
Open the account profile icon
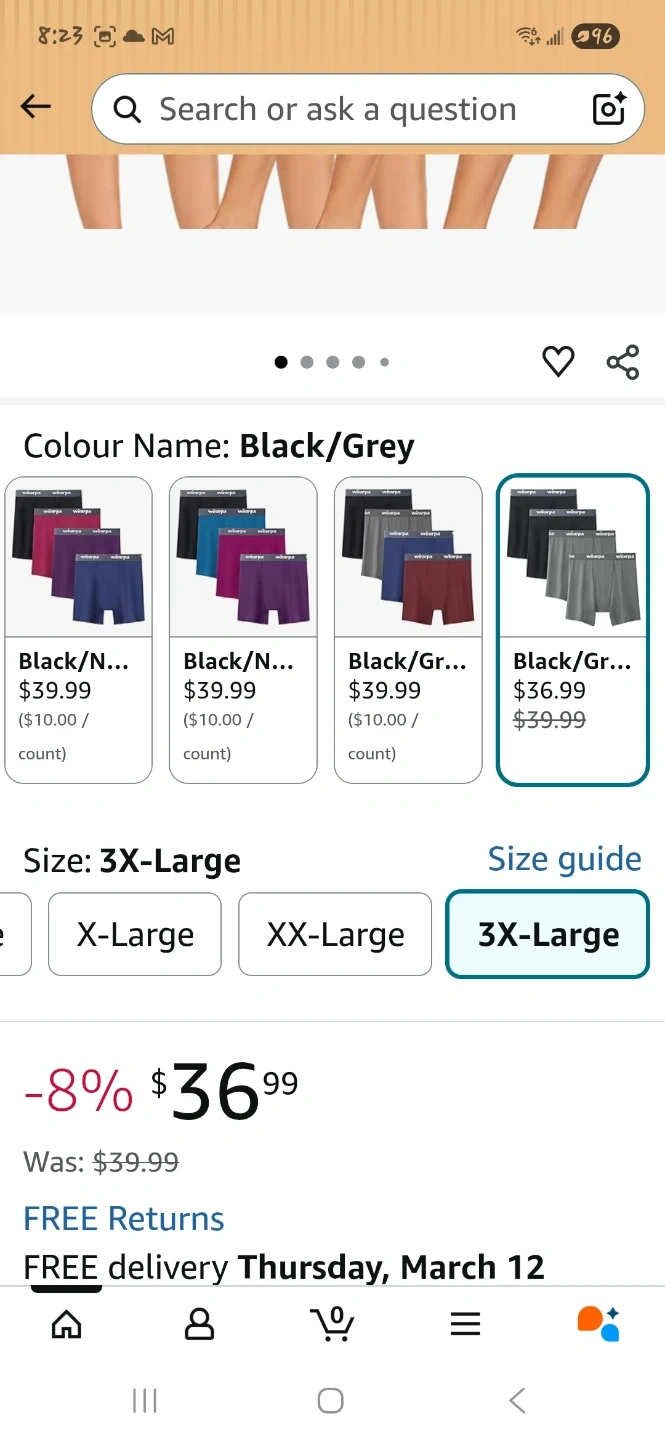[200, 1324]
